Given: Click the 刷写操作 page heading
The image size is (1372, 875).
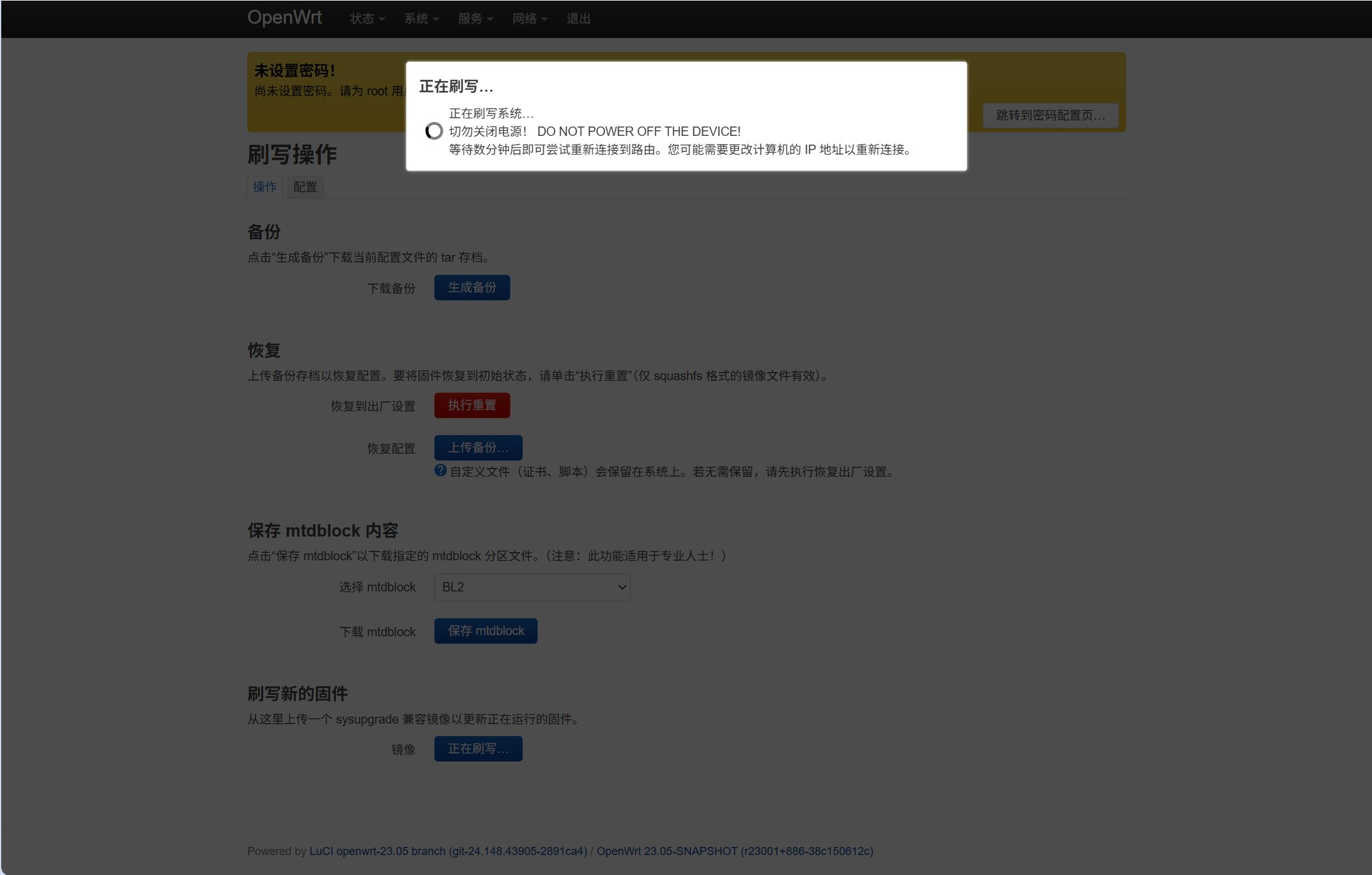Looking at the screenshot, I should click(x=292, y=154).
